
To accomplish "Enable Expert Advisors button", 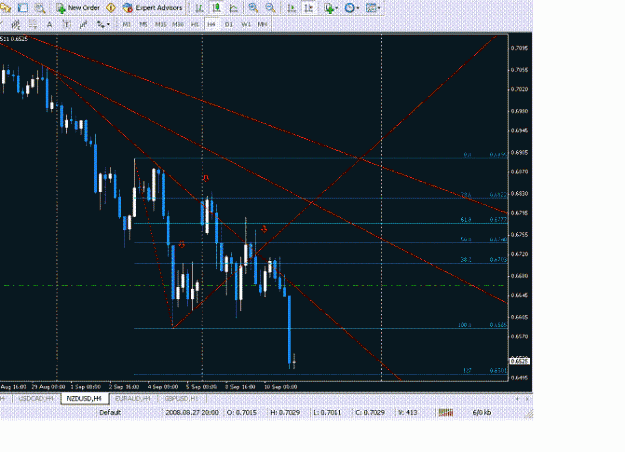I will coord(153,8).
